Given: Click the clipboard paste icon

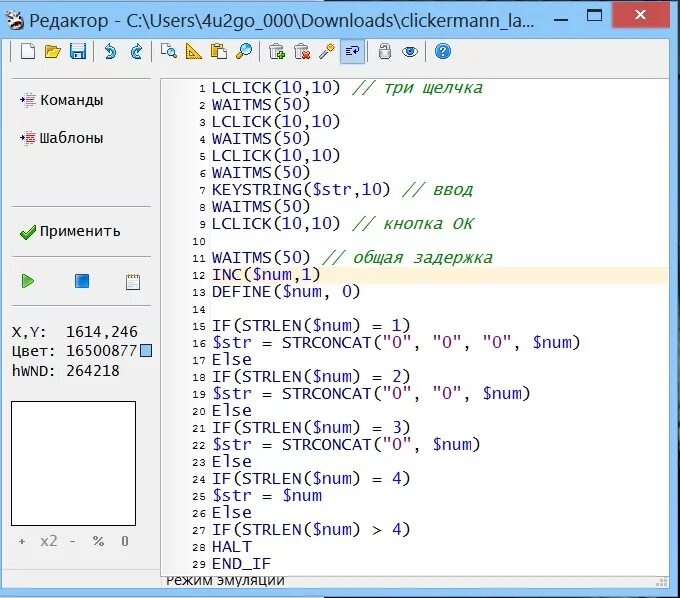Looking at the screenshot, I should (x=219, y=52).
